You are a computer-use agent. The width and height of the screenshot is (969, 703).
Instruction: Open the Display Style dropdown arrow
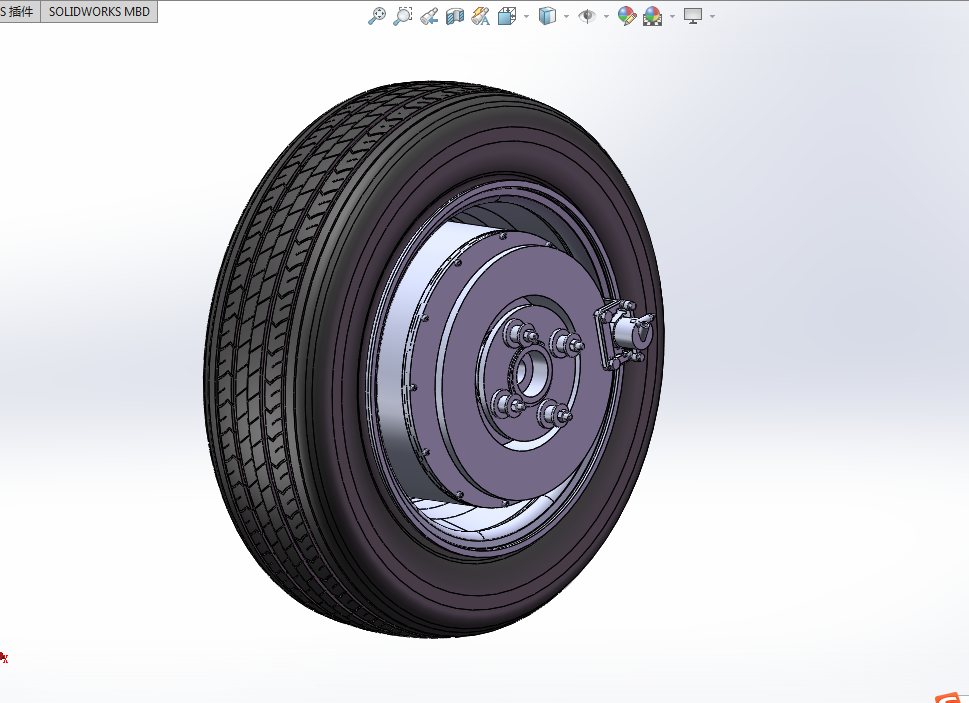pos(567,16)
